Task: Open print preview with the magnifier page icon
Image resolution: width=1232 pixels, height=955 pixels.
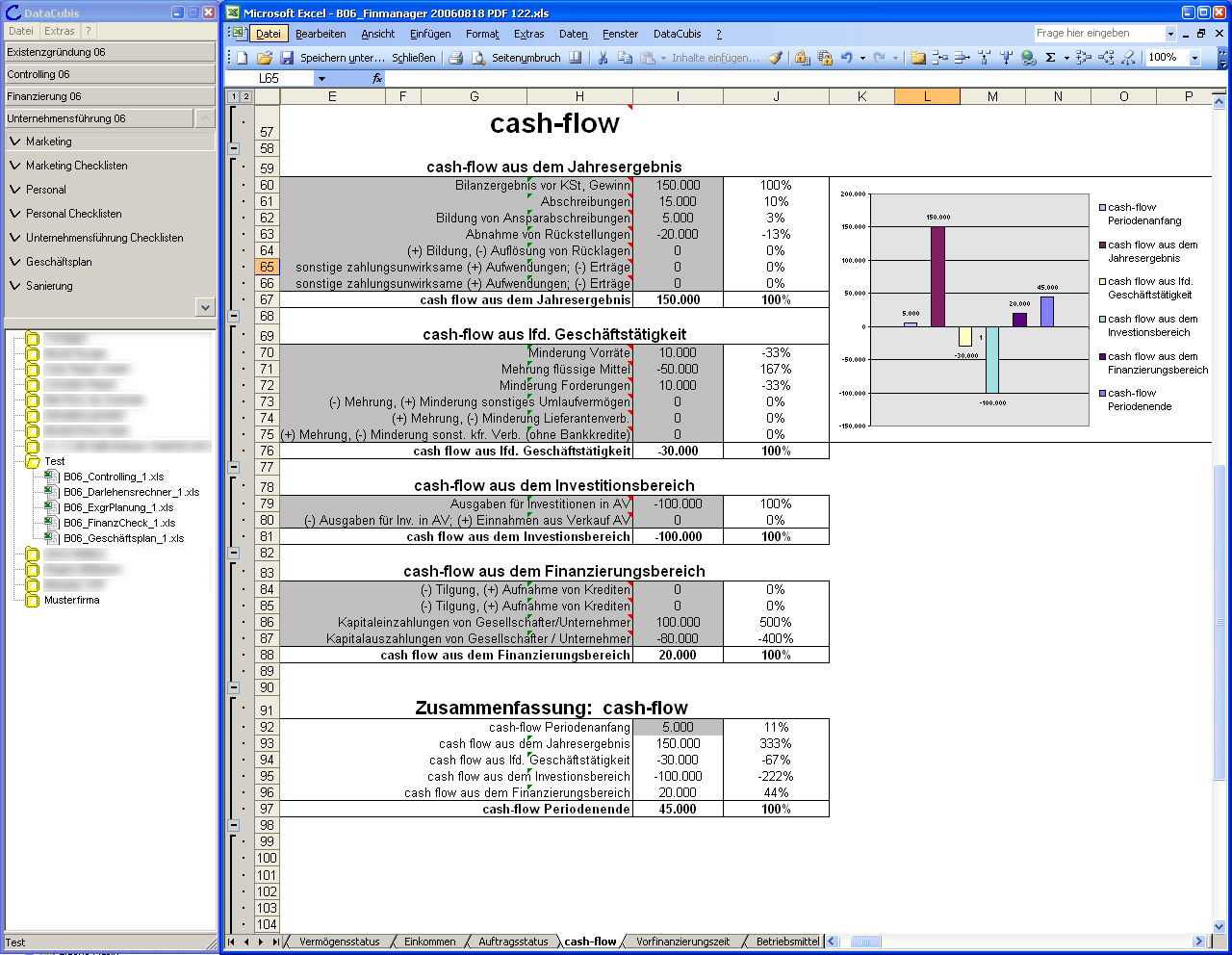Action: tap(478, 58)
